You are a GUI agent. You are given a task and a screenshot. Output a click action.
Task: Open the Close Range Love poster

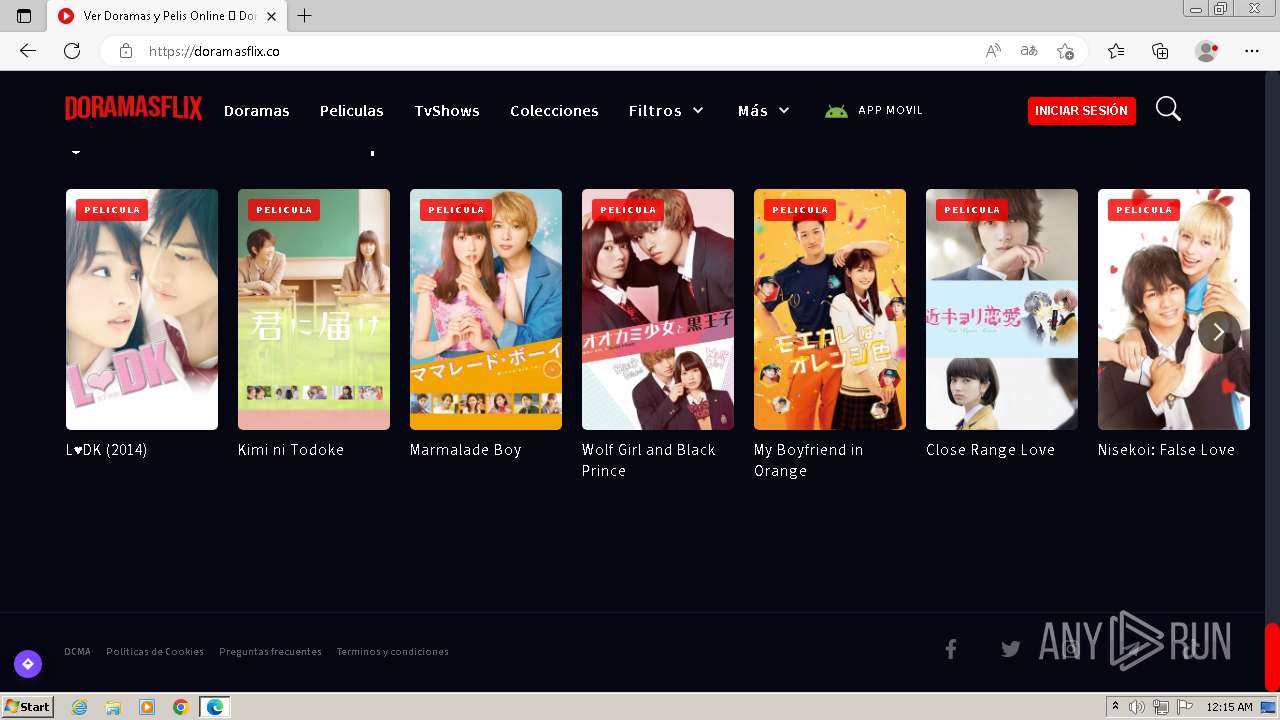(x=1002, y=309)
